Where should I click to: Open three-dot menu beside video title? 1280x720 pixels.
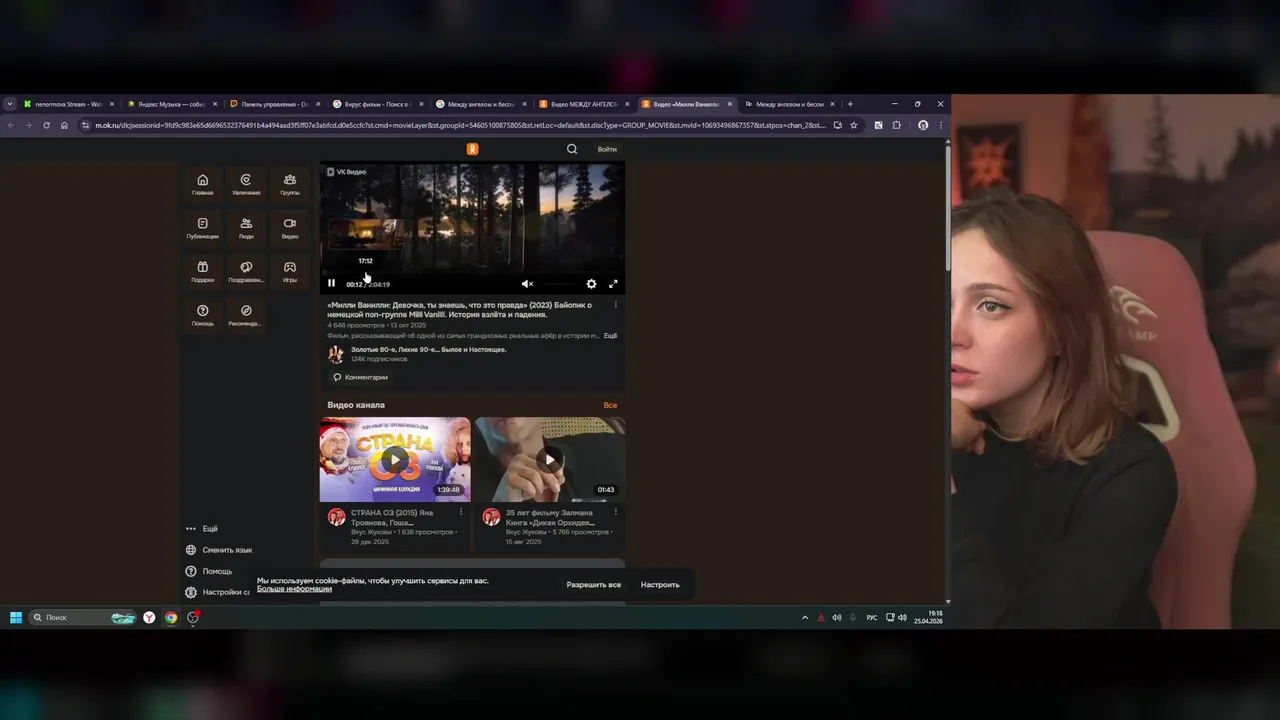tap(615, 305)
